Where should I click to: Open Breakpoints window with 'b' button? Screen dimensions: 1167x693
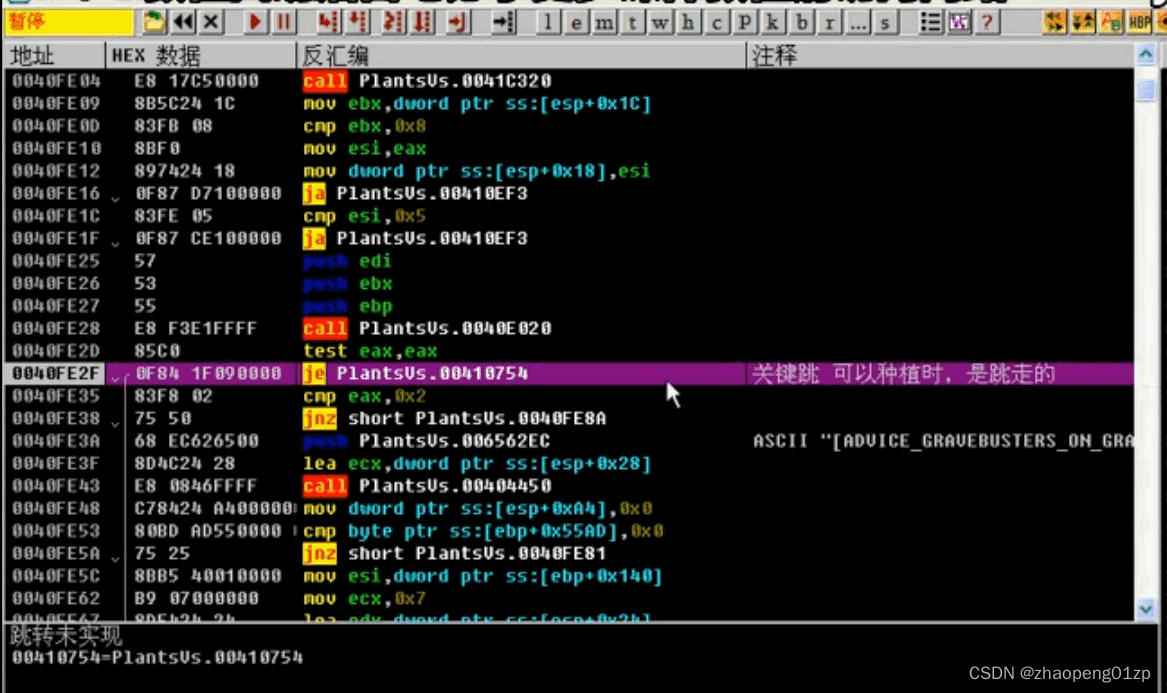pyautogui.click(x=802, y=22)
